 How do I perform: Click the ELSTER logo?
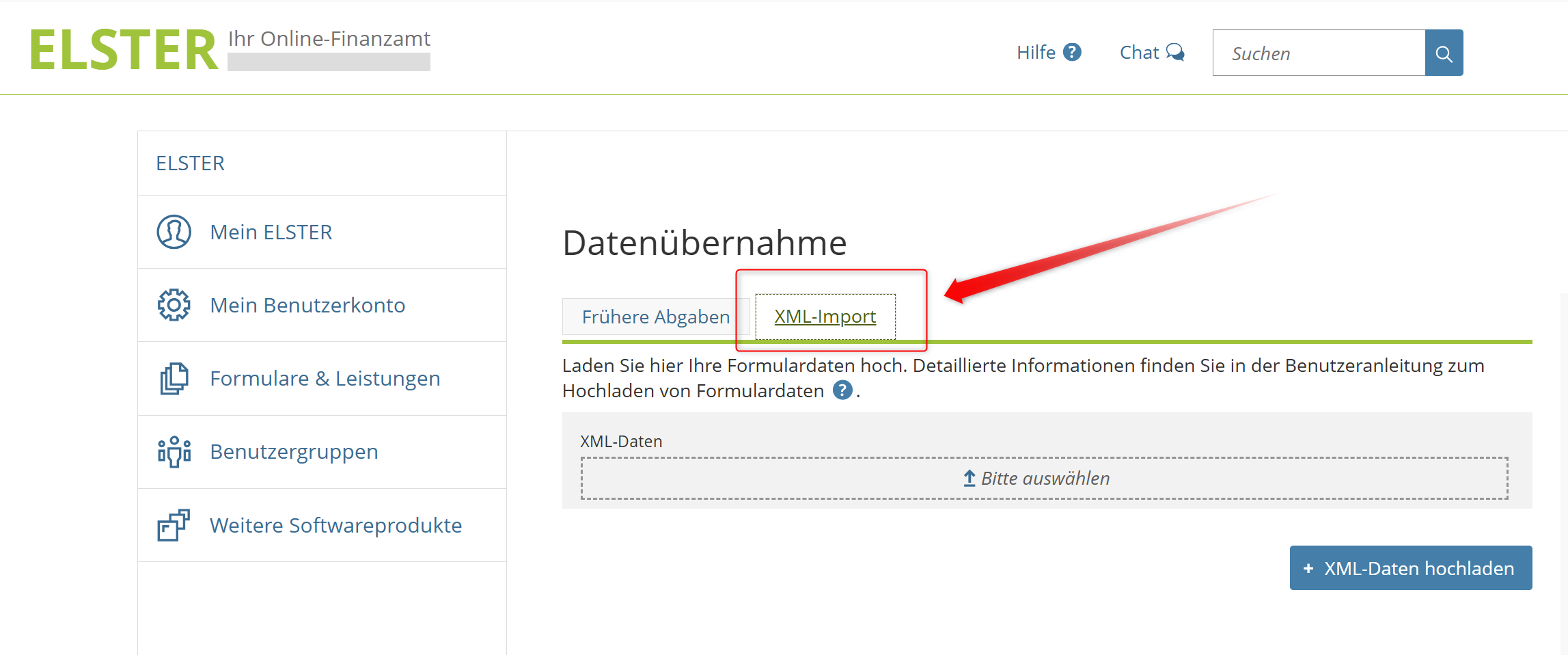(x=124, y=50)
